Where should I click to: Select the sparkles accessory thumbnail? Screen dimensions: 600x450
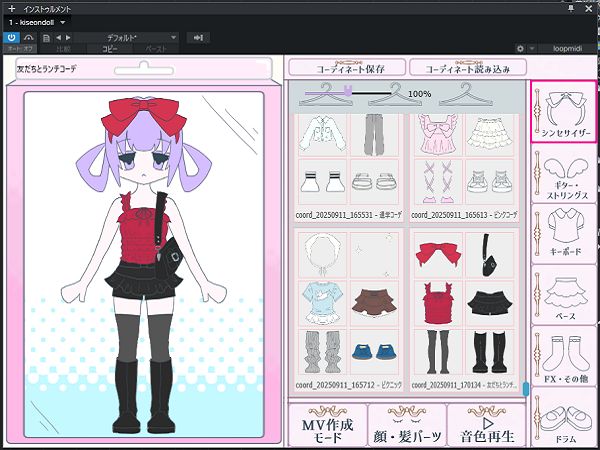[374, 255]
